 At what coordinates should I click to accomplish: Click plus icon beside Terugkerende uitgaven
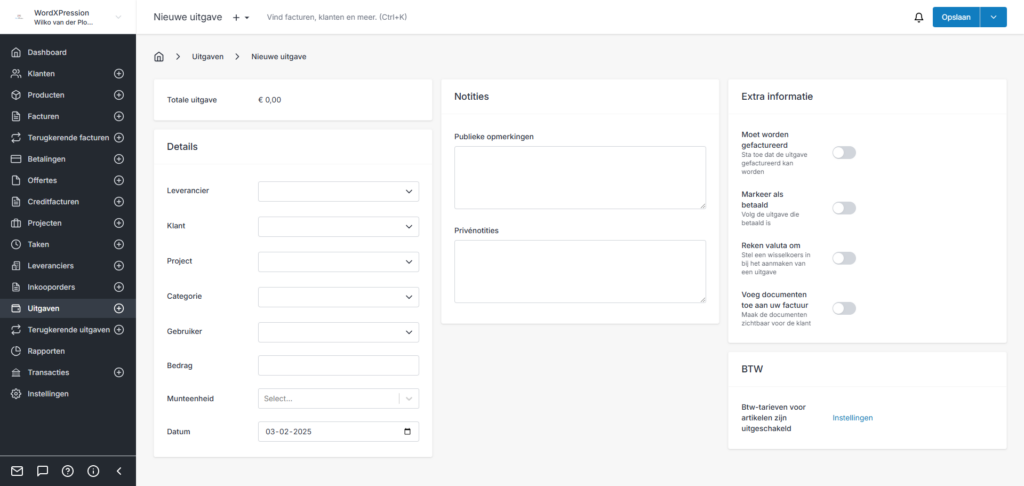pyautogui.click(x=119, y=330)
